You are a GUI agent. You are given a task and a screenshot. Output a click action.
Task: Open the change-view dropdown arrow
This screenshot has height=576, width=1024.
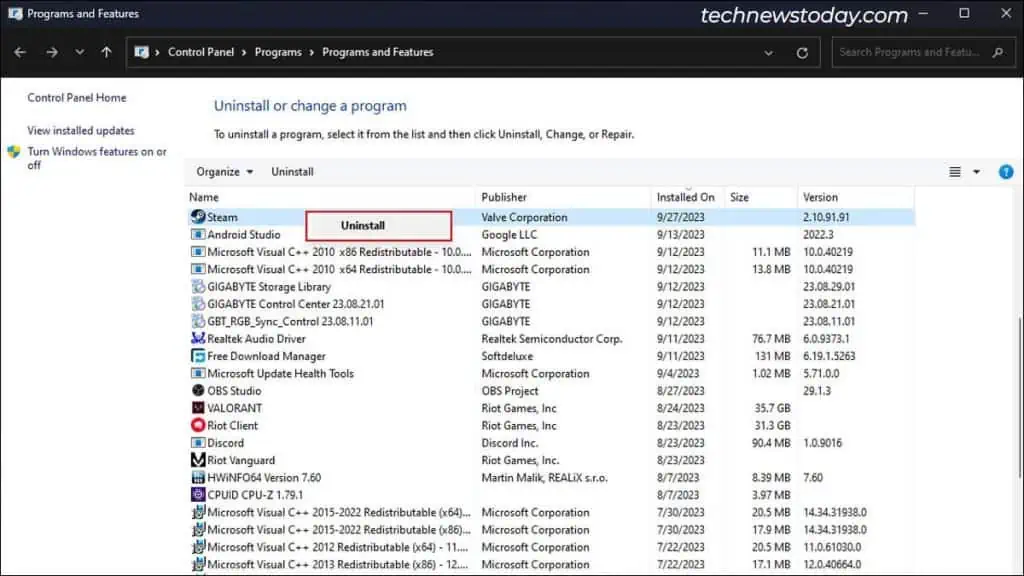pos(975,171)
